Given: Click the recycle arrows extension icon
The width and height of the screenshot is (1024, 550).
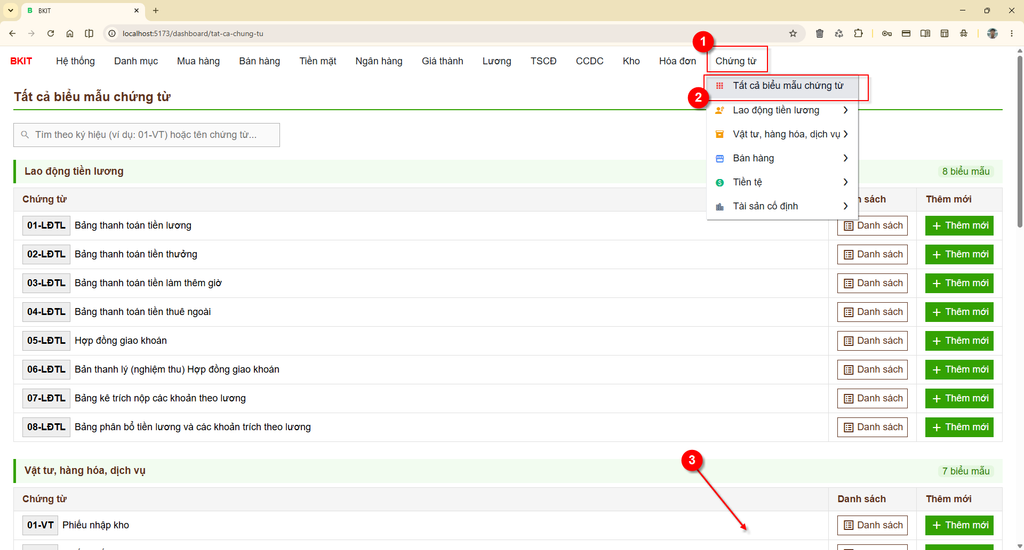Looking at the screenshot, I should [839, 33].
